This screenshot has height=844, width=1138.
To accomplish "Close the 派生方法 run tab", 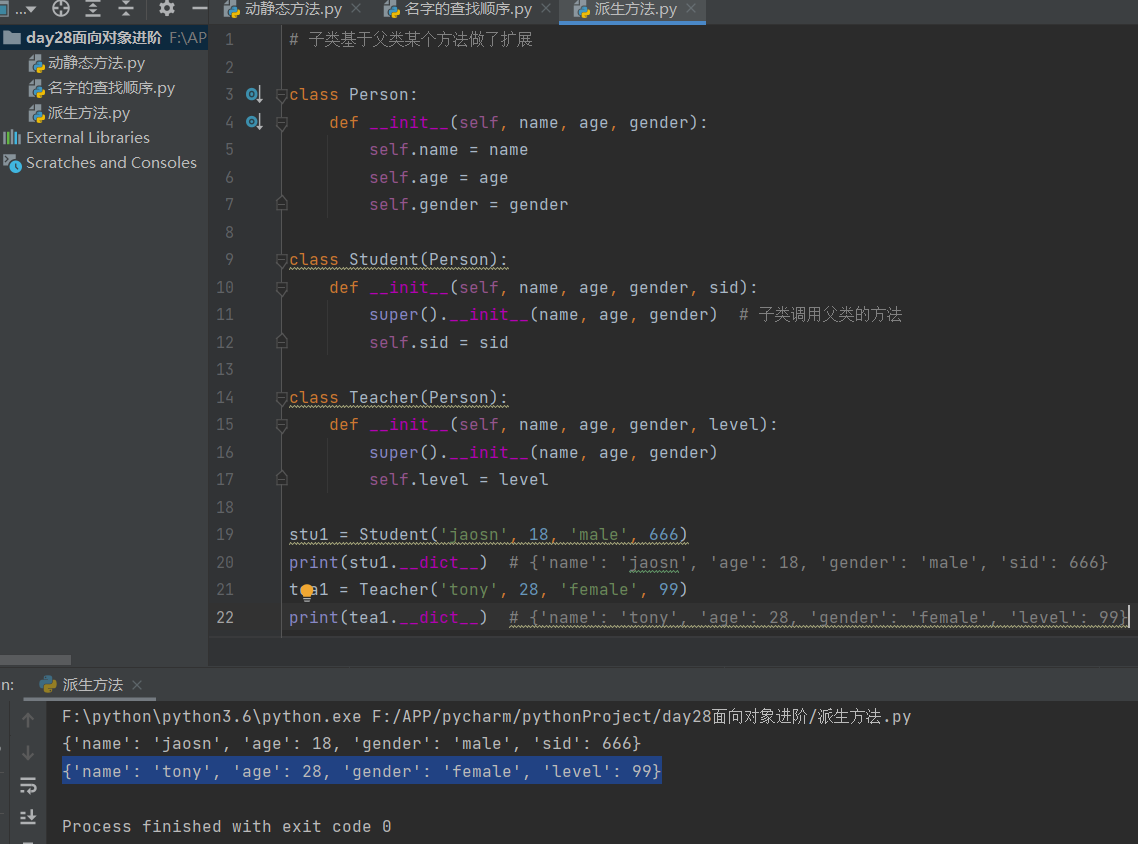I will 137,684.
